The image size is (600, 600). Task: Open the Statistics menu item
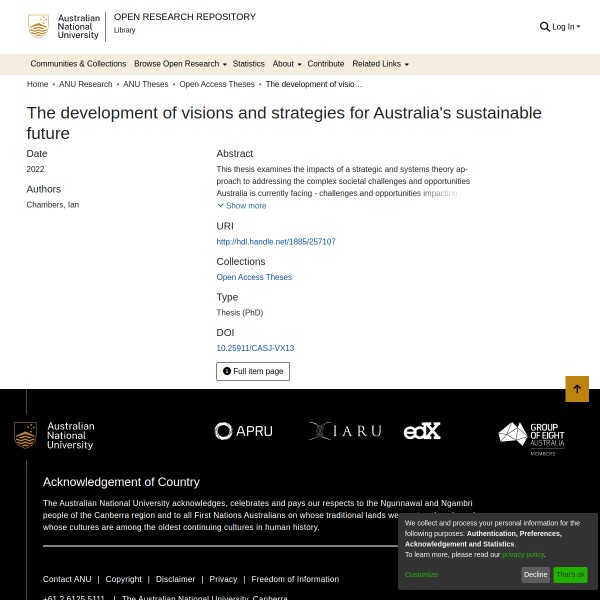tap(248, 64)
